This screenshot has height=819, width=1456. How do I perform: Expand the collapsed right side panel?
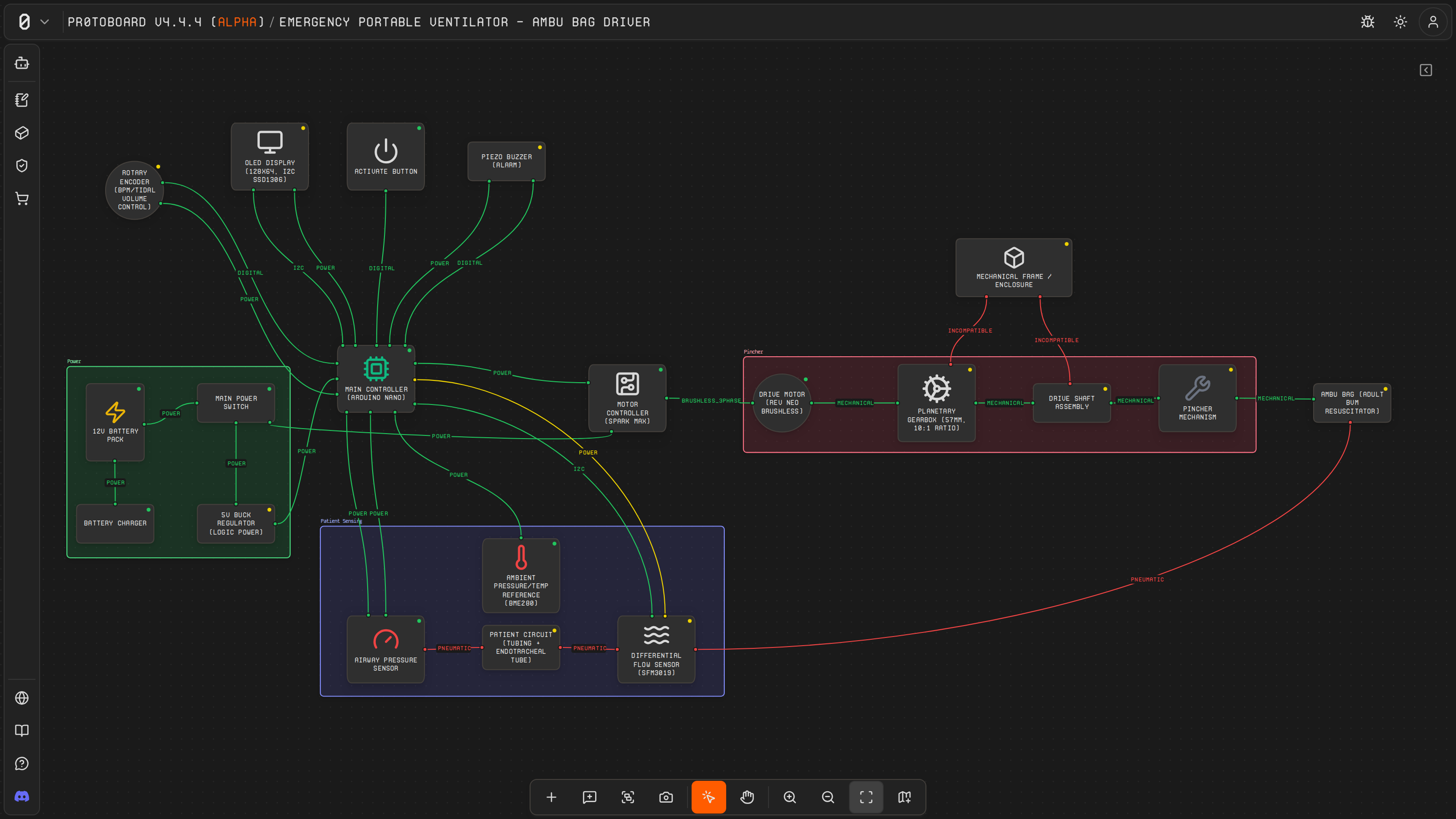[1426, 70]
